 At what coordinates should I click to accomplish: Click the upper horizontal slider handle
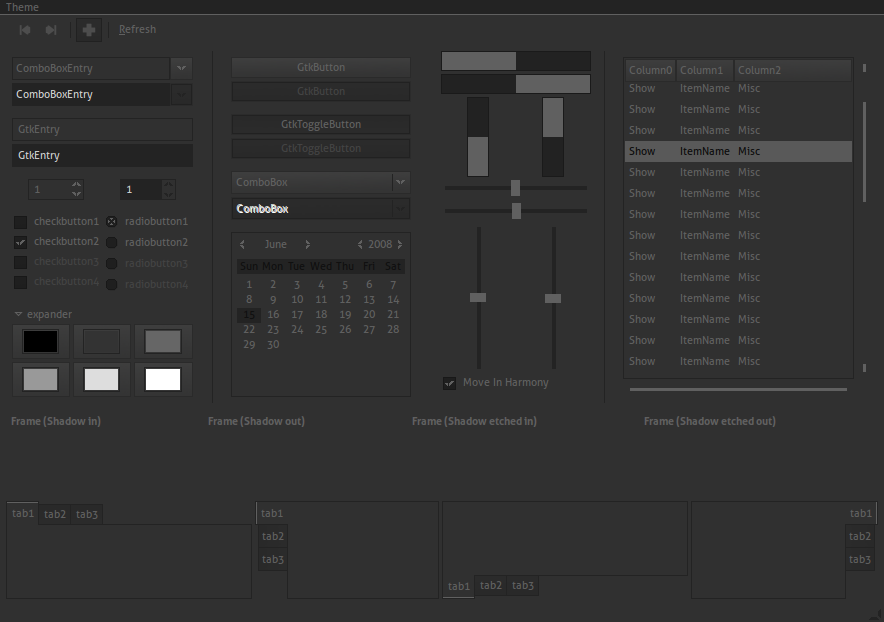point(515,188)
